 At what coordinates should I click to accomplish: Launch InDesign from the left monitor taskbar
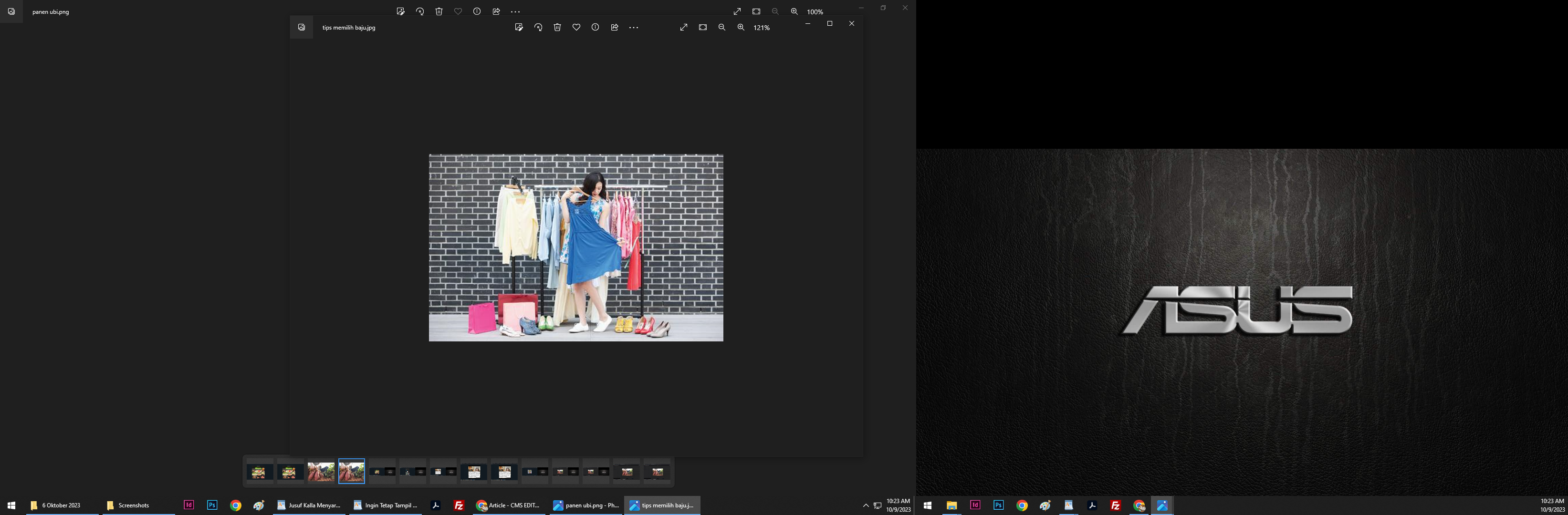188,505
